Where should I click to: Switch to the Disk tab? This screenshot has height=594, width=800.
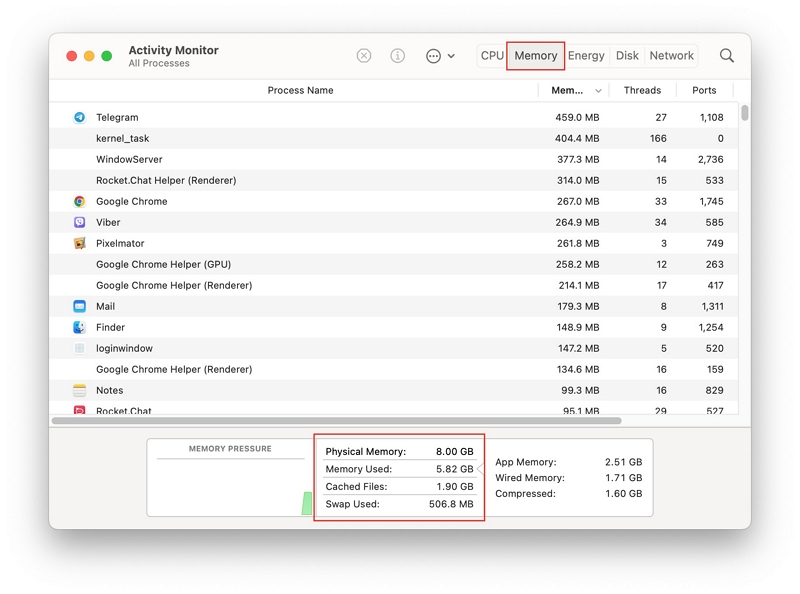pyautogui.click(x=627, y=56)
